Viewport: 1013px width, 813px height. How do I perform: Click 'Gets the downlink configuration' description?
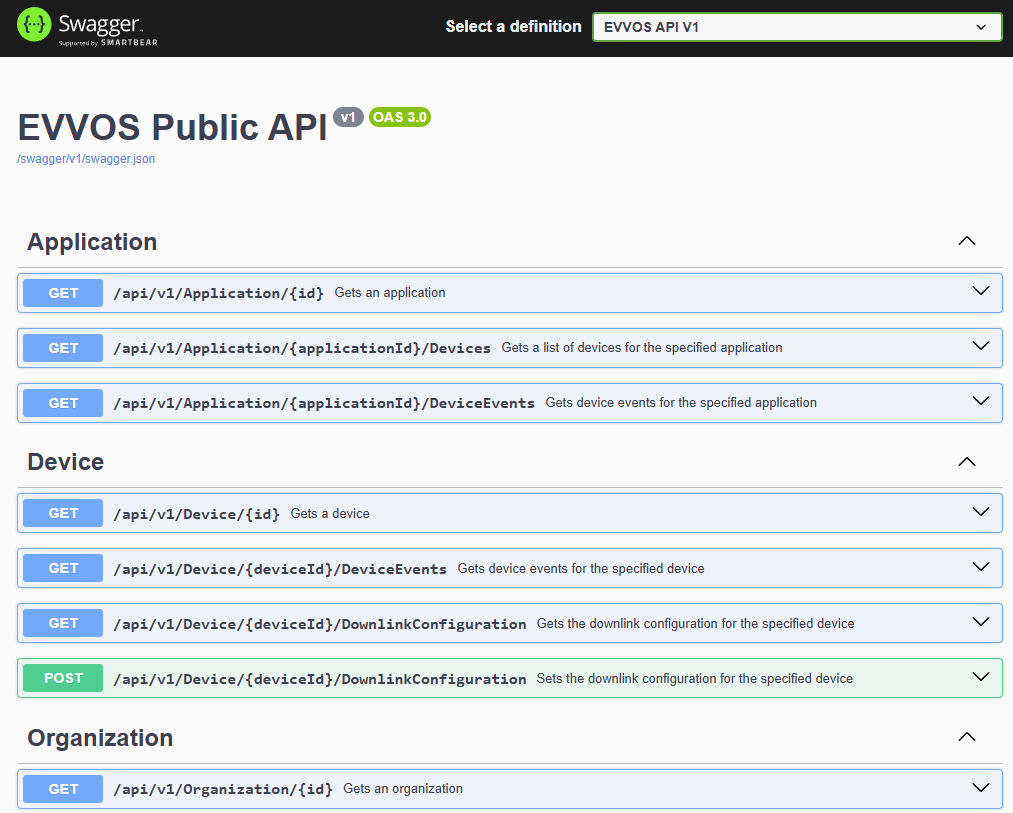(x=695, y=624)
